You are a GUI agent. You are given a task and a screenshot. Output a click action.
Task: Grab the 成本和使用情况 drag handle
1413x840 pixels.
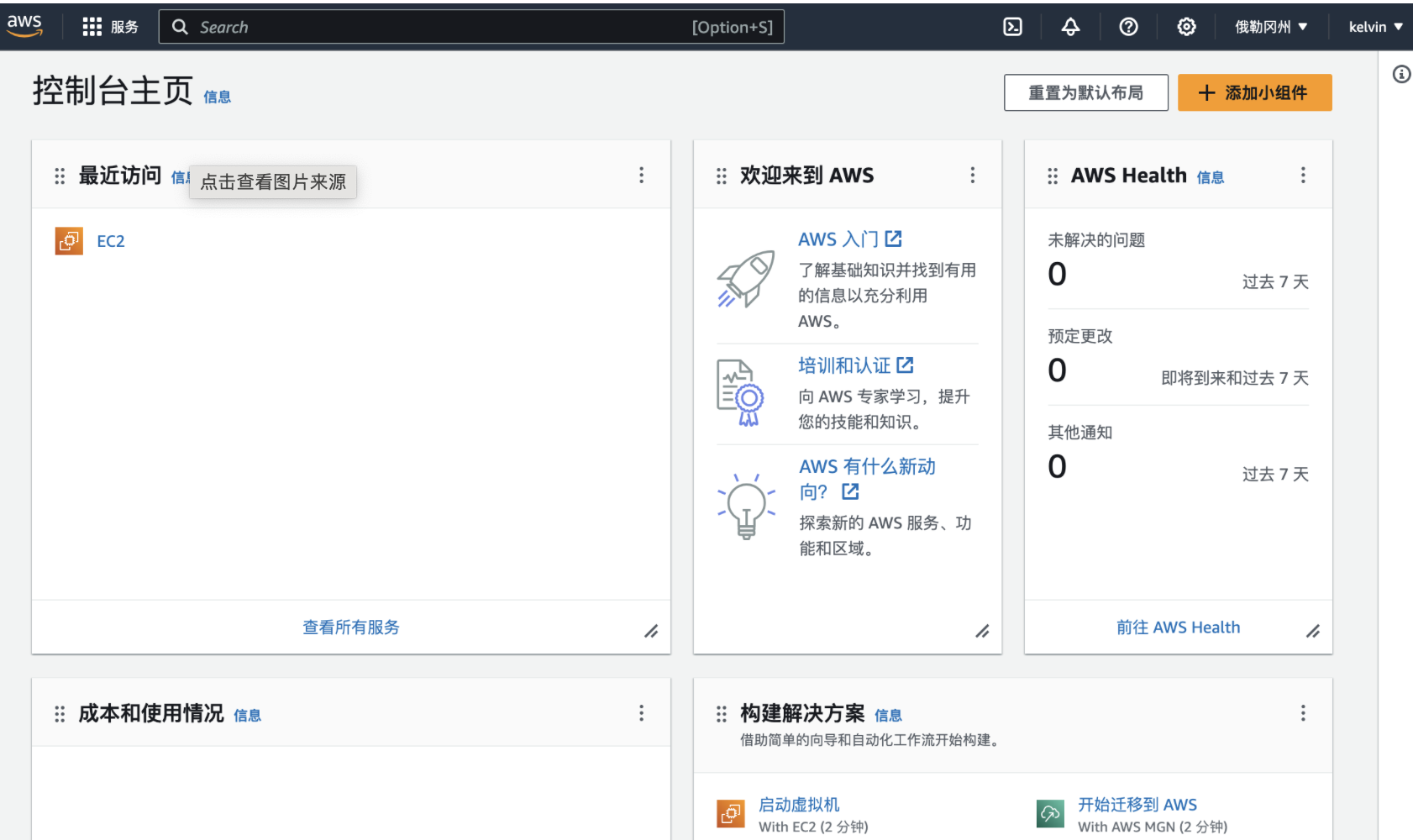coord(60,714)
